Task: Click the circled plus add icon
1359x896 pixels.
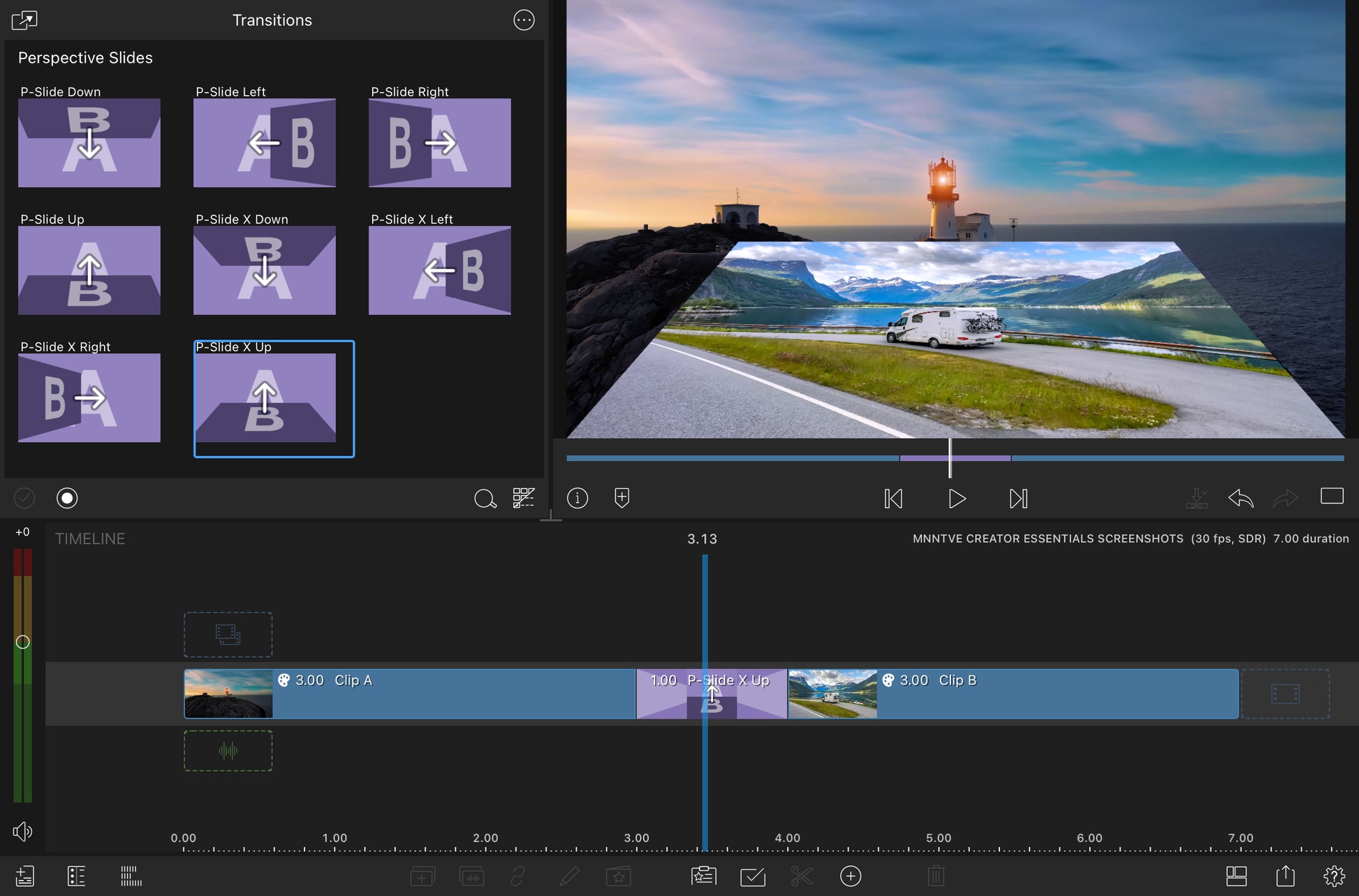Action: pos(851,876)
